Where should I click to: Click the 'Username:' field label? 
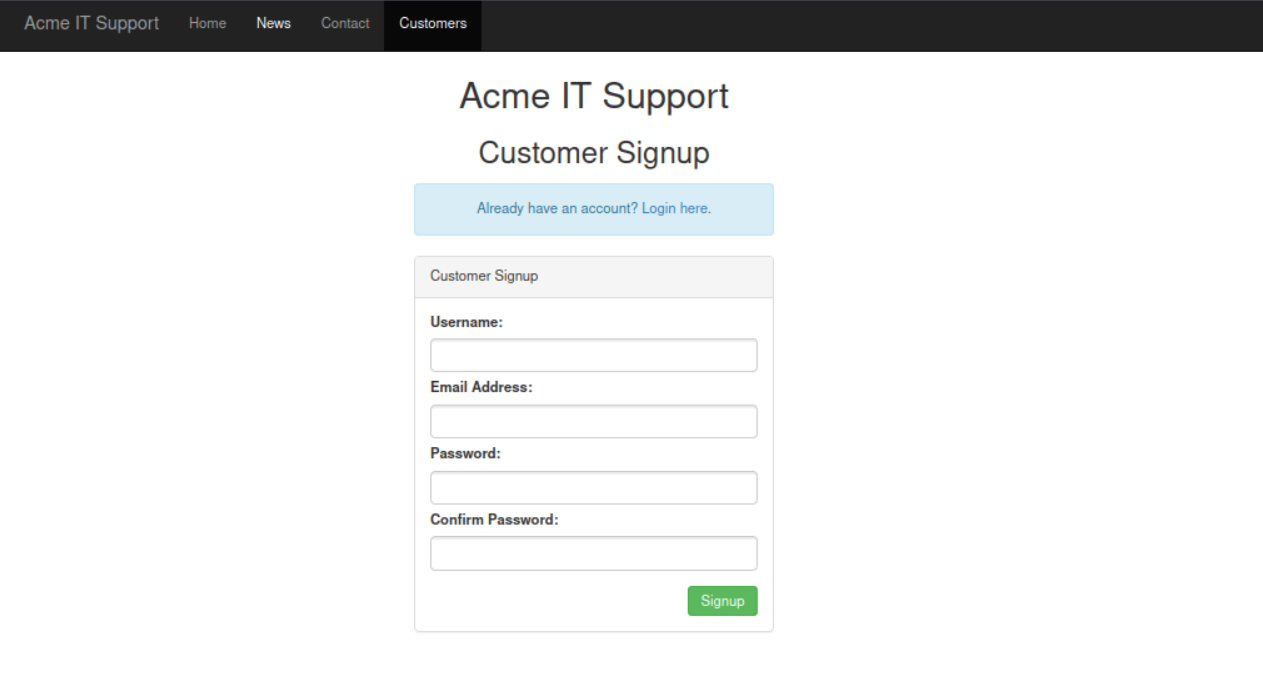[466, 322]
